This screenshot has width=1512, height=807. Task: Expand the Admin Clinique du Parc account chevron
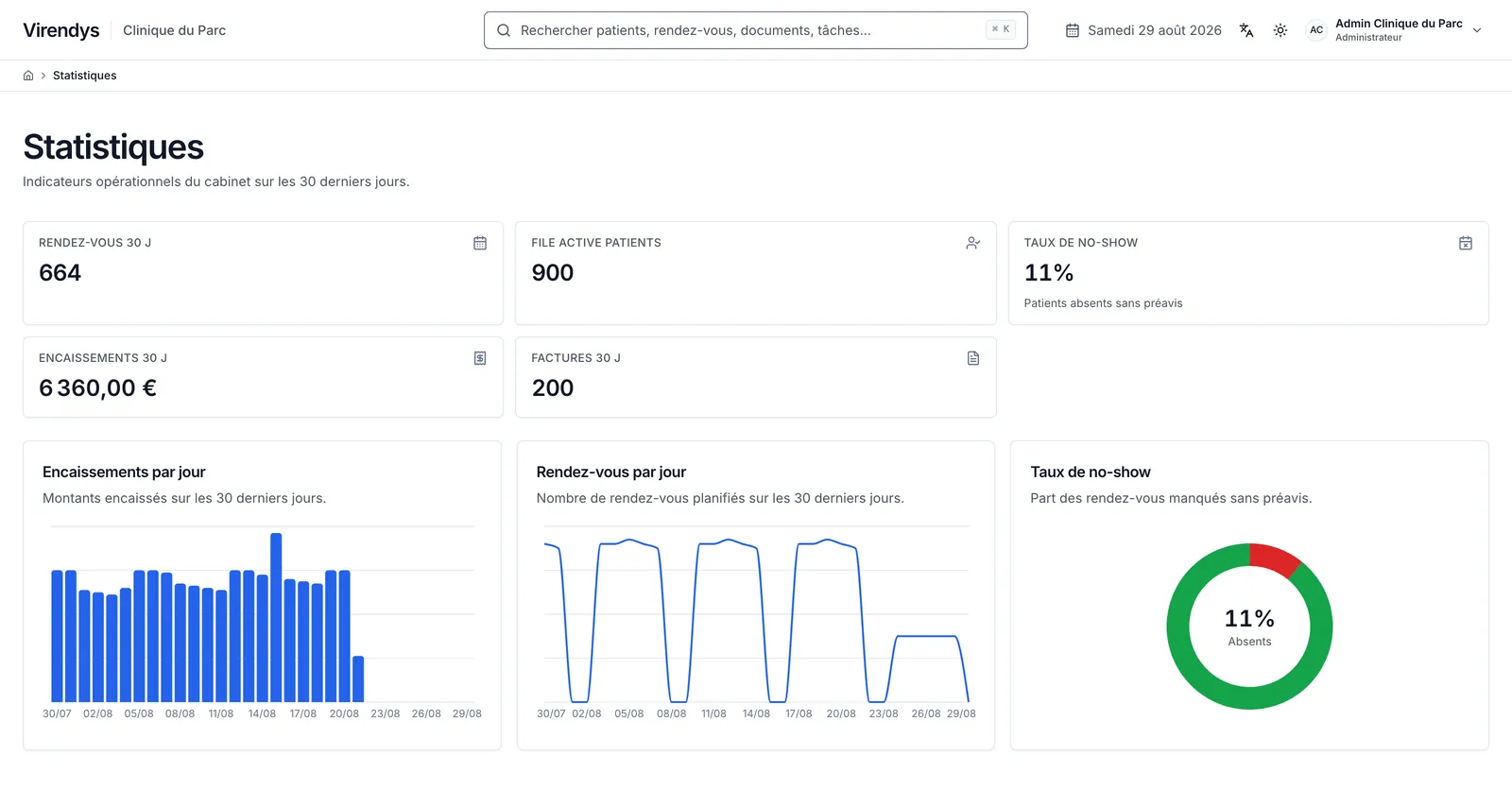(1477, 30)
